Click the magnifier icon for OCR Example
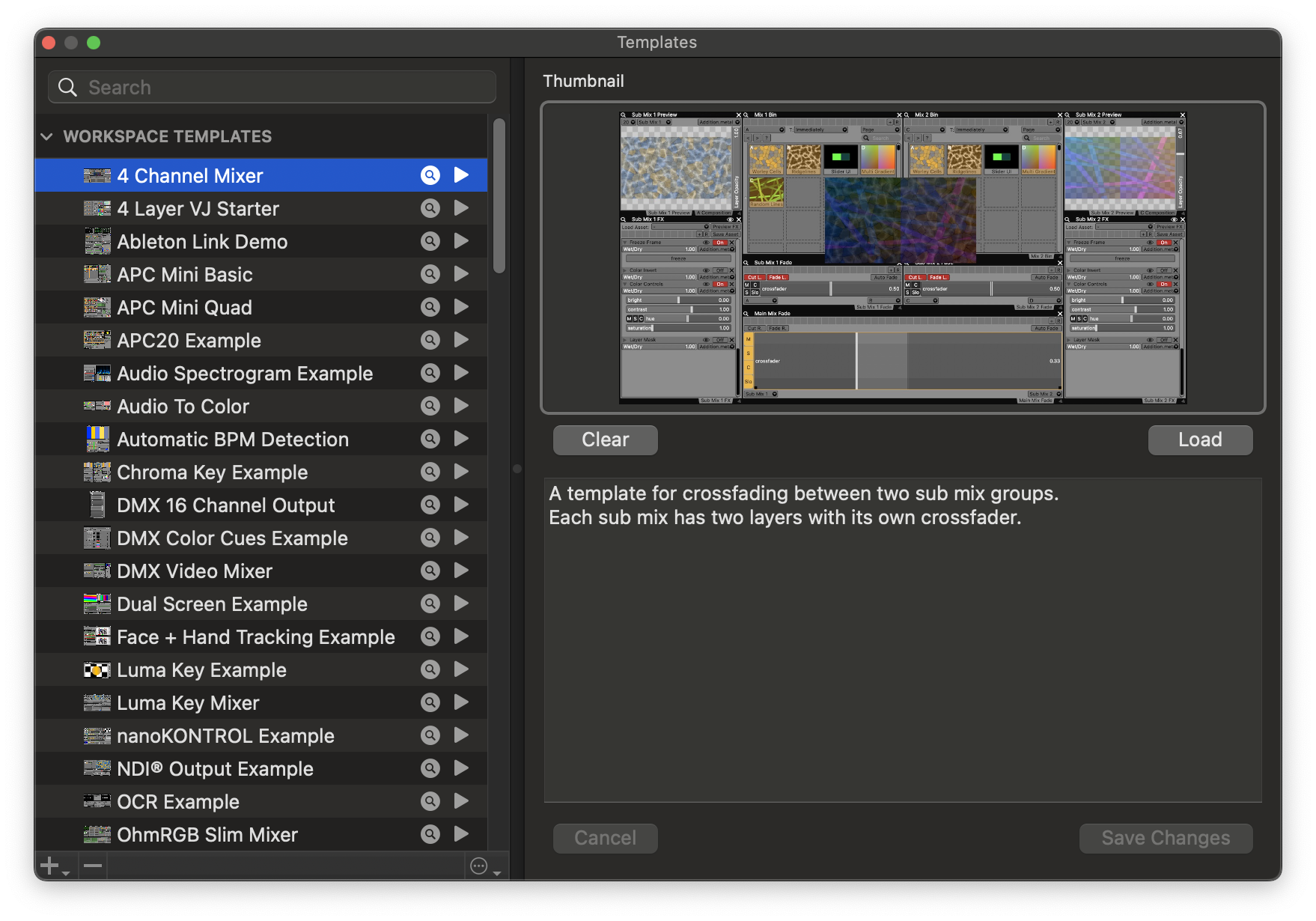Image resolution: width=1316 pixels, height=921 pixels. (x=430, y=801)
